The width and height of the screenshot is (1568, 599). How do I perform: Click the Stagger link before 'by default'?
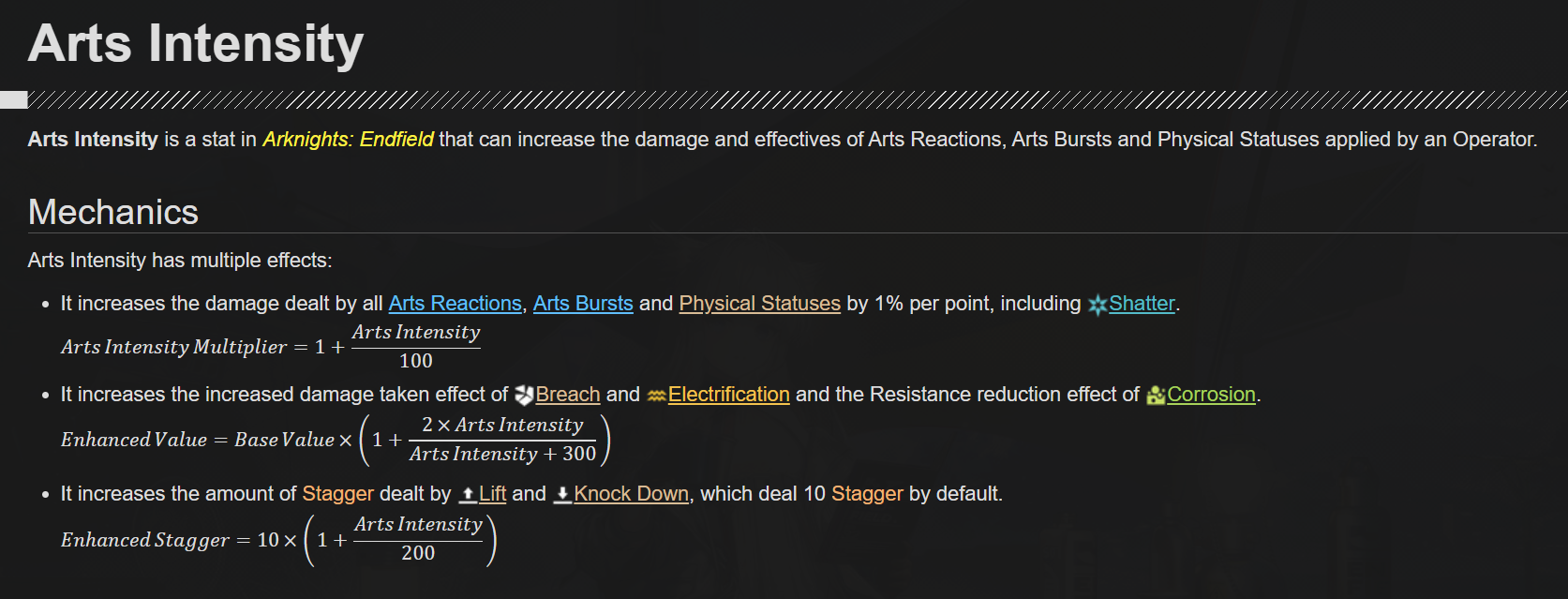(x=867, y=494)
